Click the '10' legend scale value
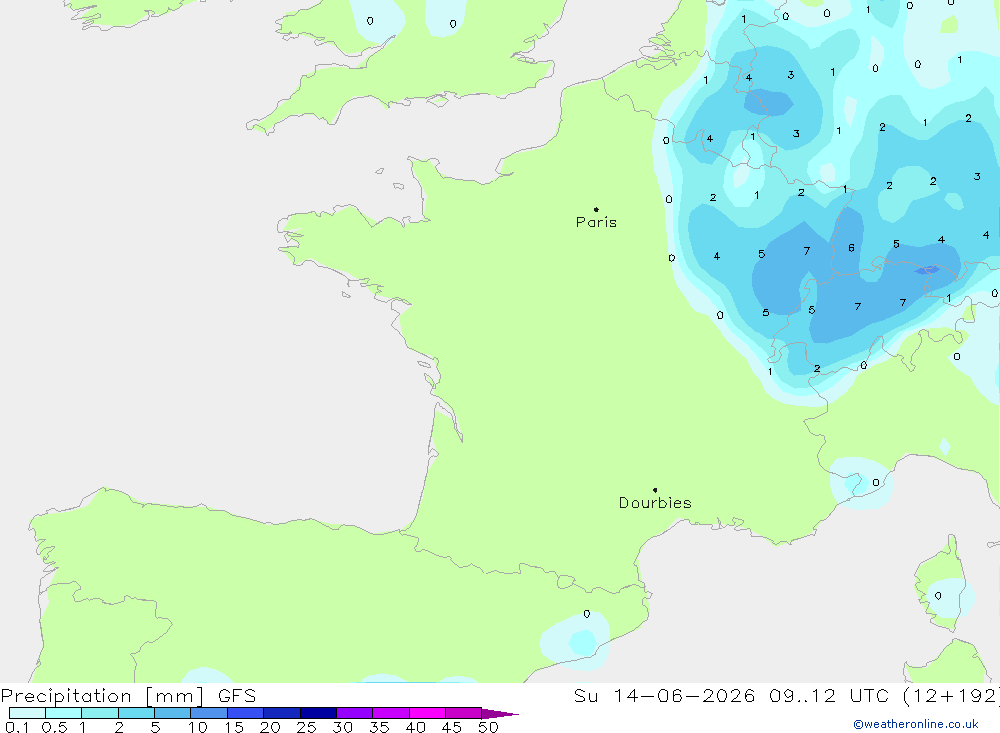This screenshot has width=1000, height=733. coord(198,727)
